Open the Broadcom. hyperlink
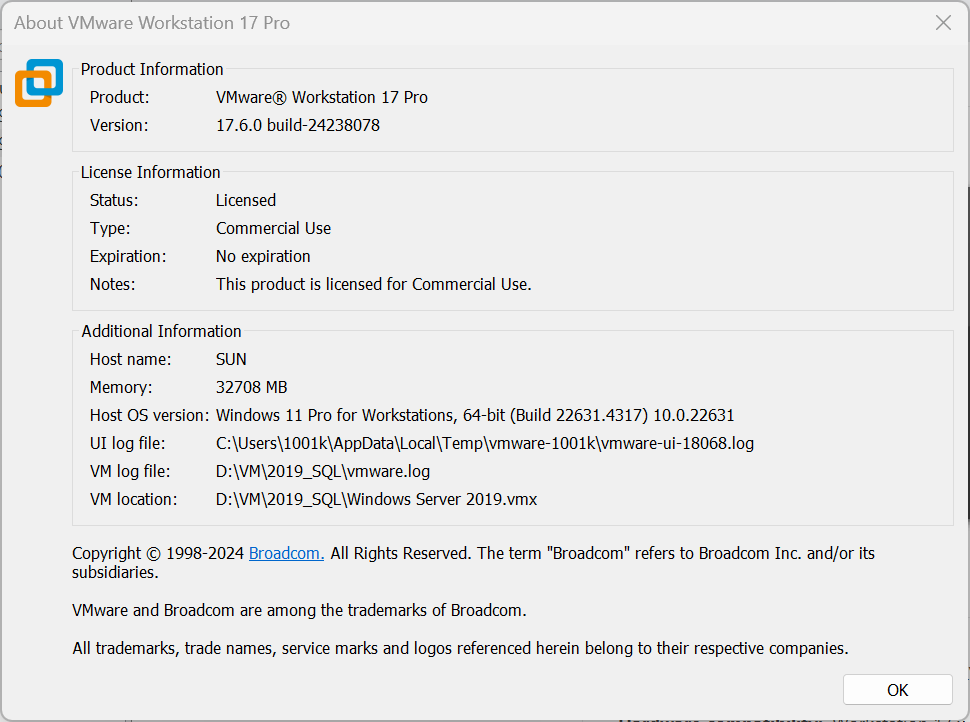This screenshot has width=970, height=722. point(286,553)
